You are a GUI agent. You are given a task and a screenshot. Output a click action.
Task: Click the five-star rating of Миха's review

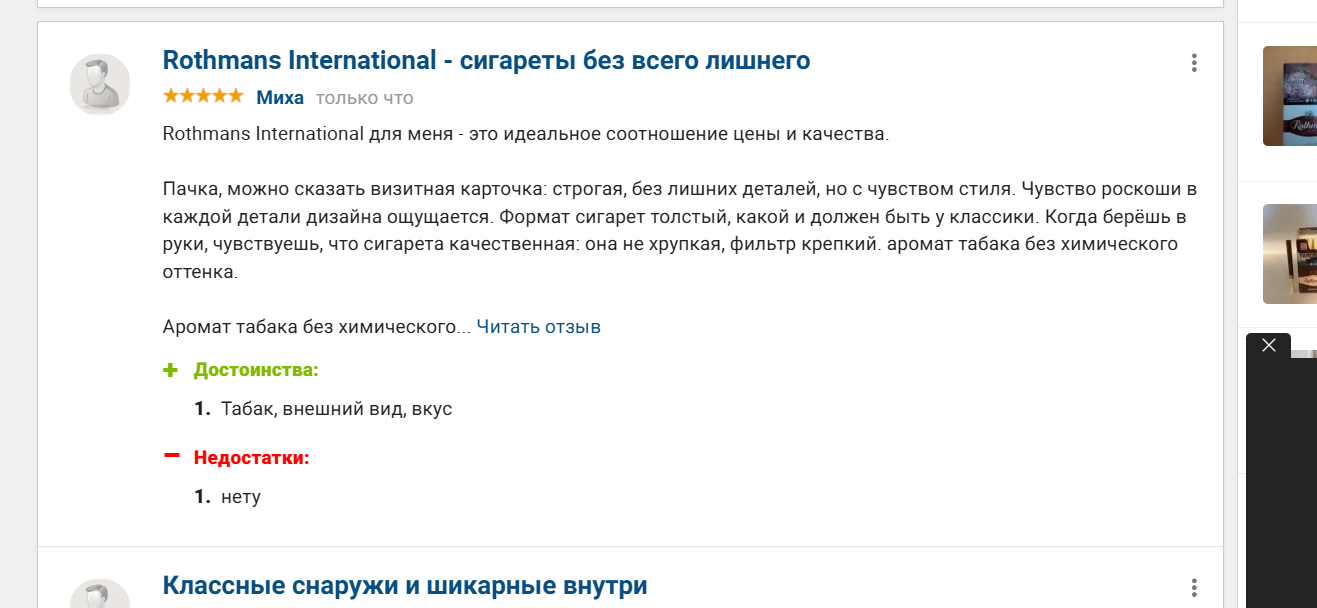point(203,96)
